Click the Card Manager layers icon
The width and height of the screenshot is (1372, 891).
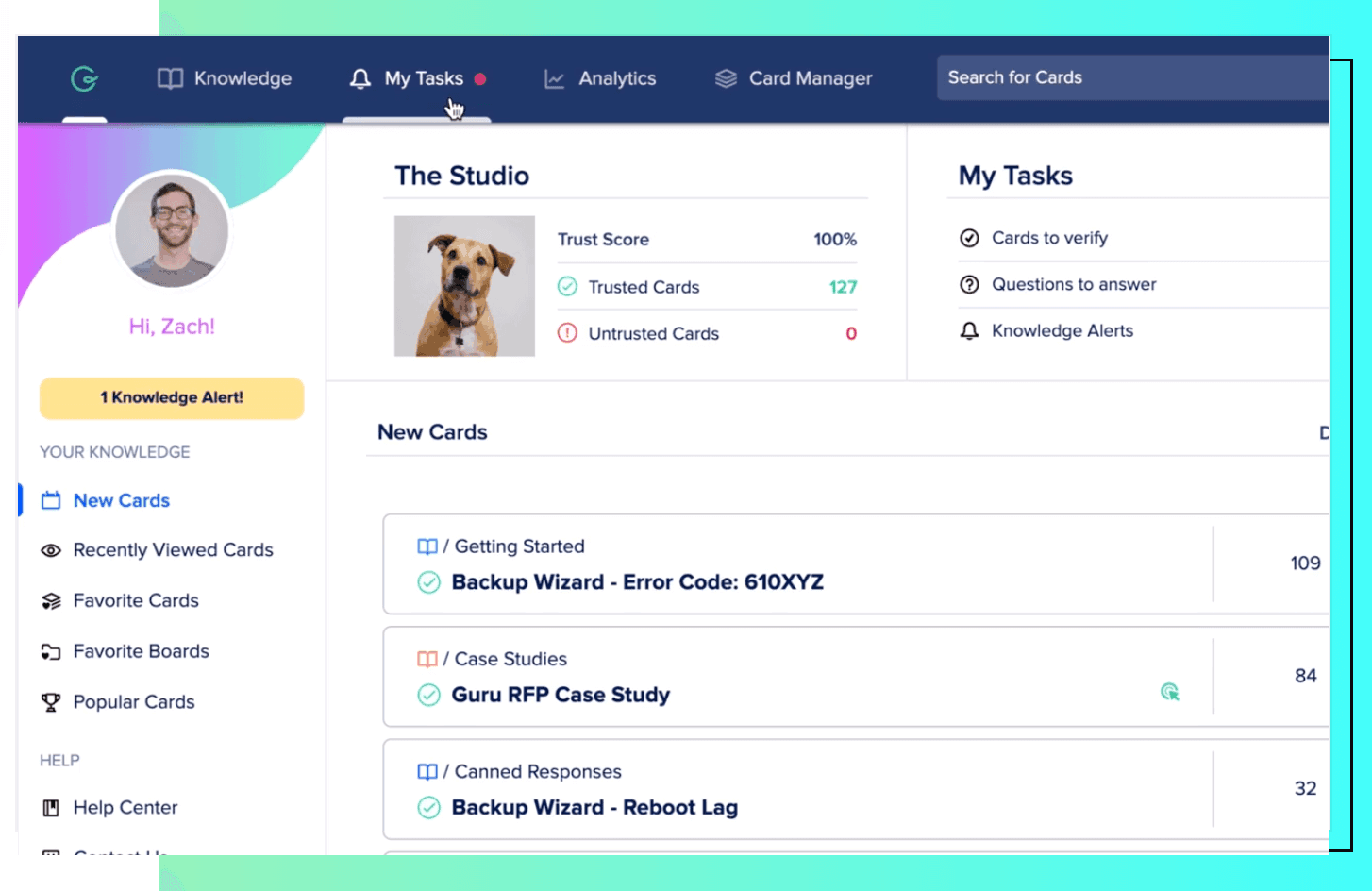(x=726, y=78)
